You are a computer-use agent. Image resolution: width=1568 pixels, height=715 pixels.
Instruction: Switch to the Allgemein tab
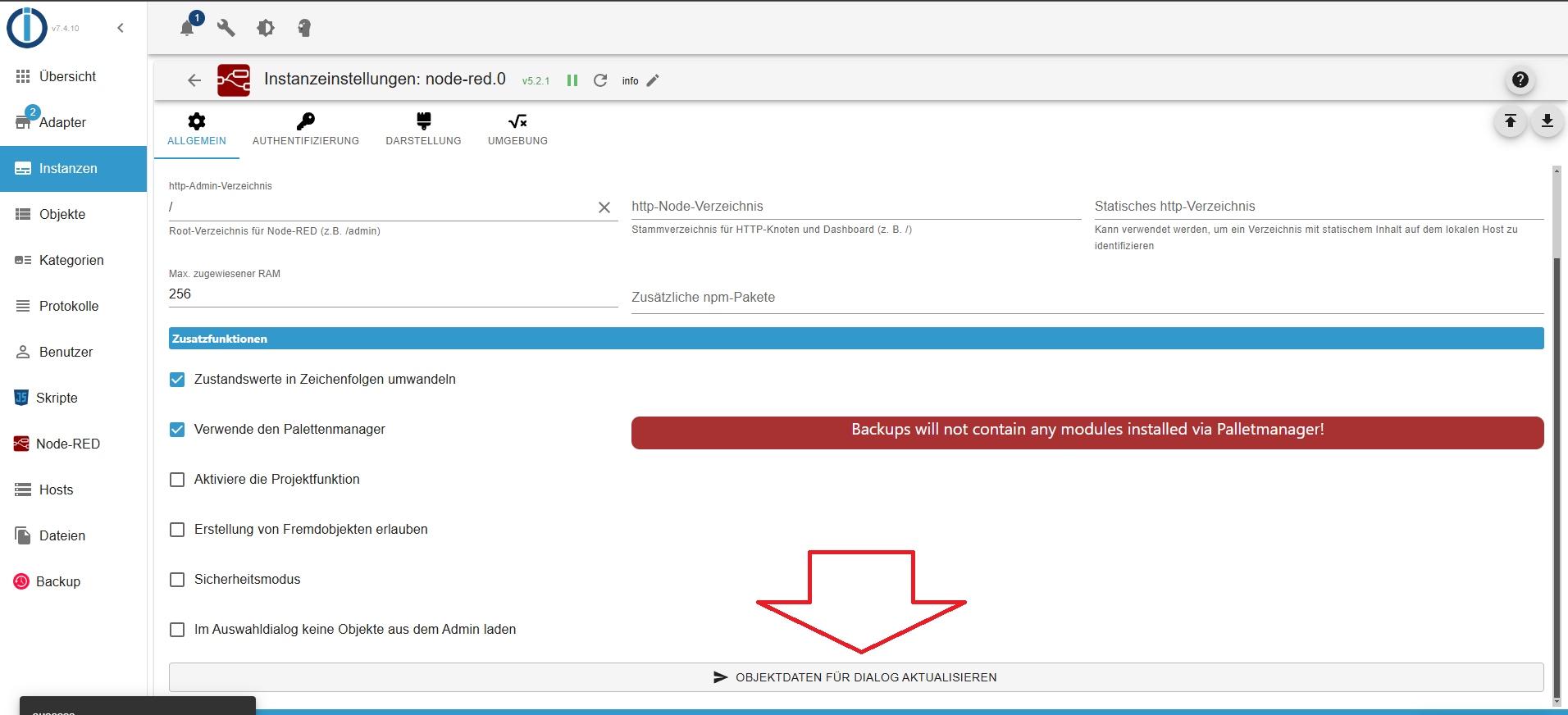pos(197,130)
